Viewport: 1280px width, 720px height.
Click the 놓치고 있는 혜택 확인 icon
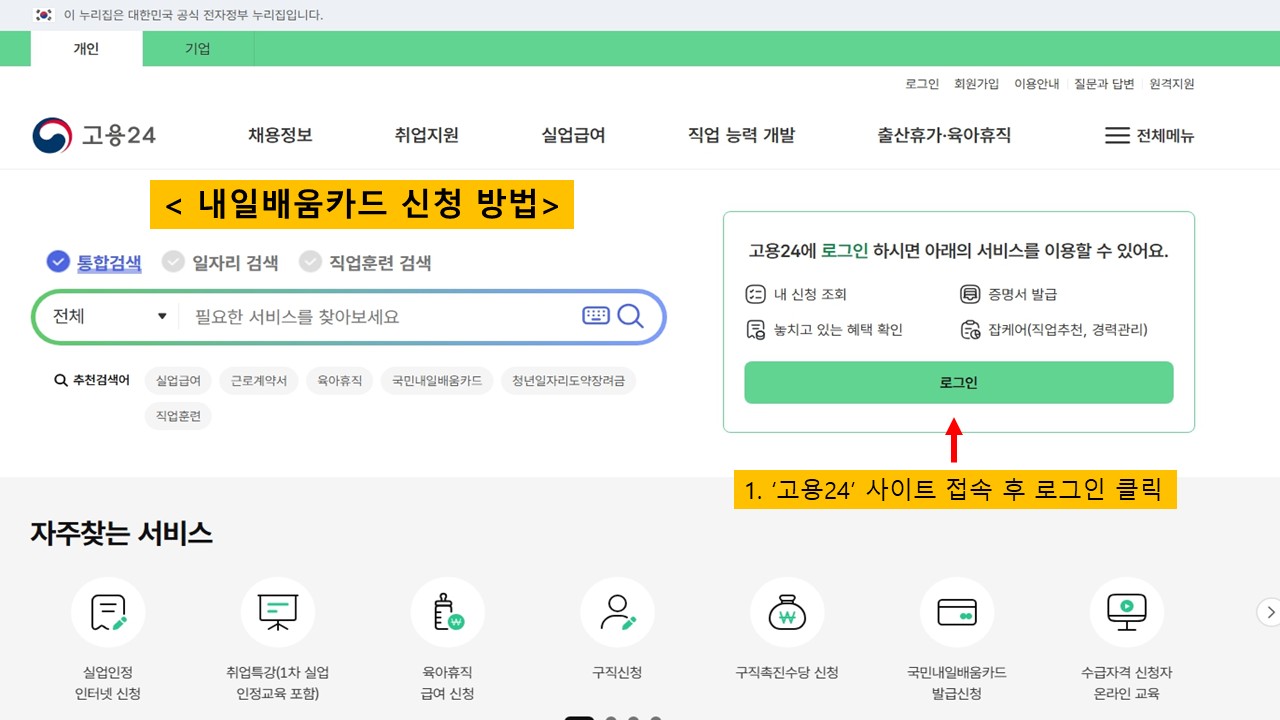point(755,329)
